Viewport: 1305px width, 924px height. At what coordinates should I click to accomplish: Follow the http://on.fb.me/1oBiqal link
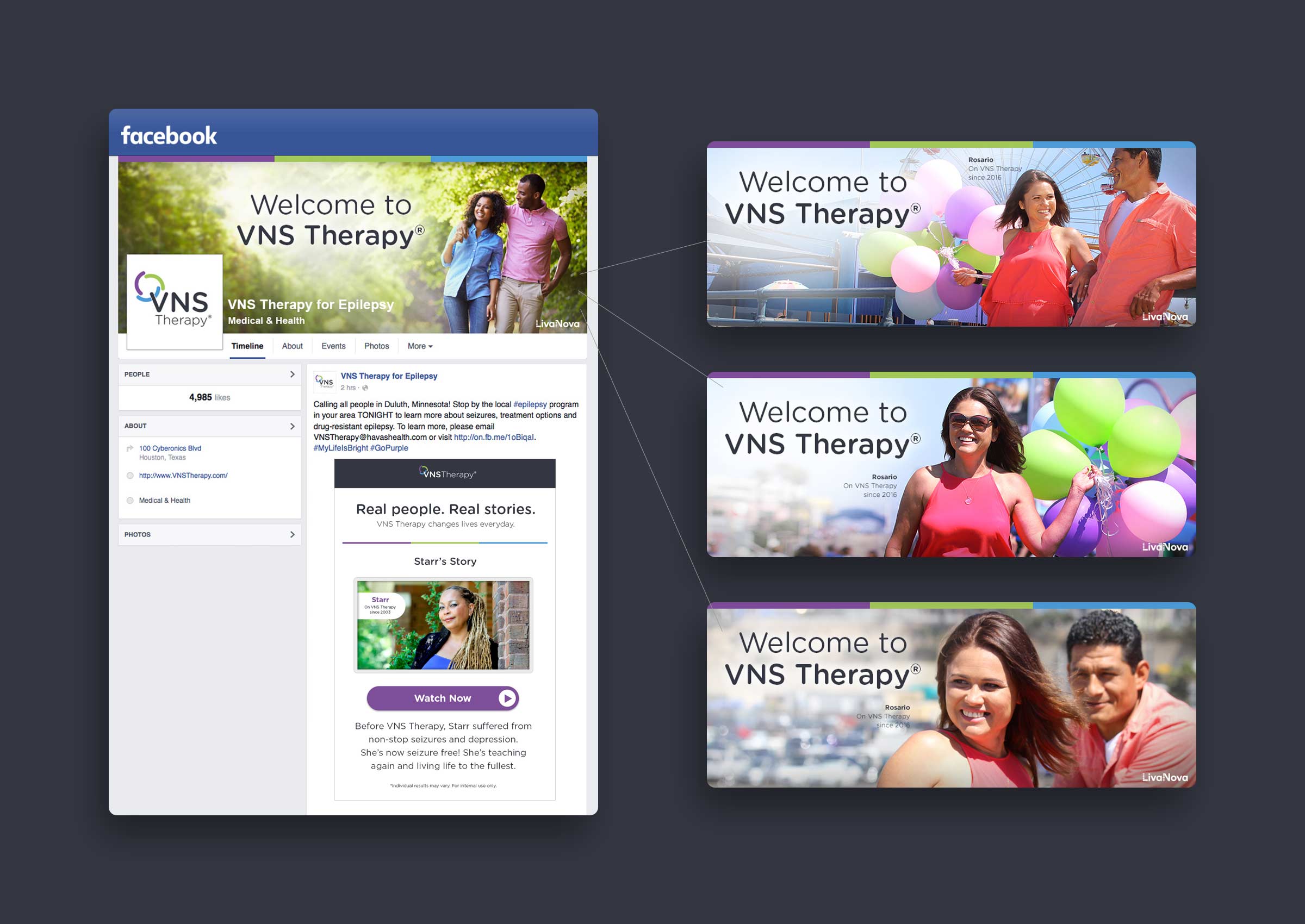tap(494, 438)
